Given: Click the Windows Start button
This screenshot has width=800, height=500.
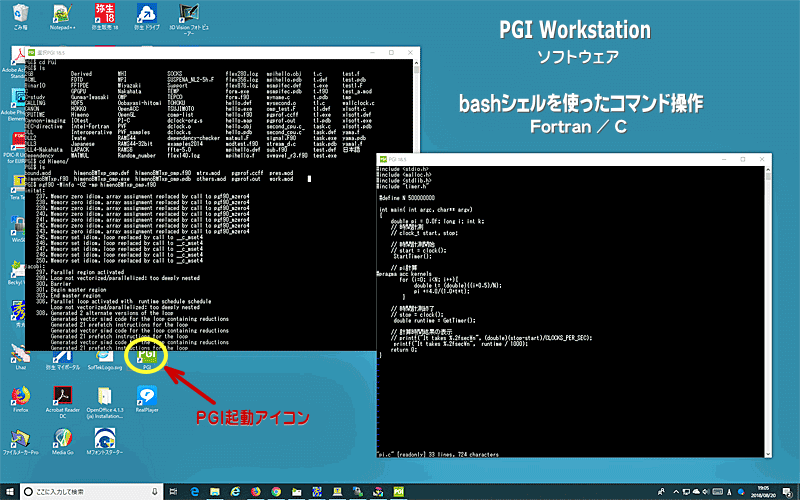Looking at the screenshot, I should pyautogui.click(x=10, y=491).
